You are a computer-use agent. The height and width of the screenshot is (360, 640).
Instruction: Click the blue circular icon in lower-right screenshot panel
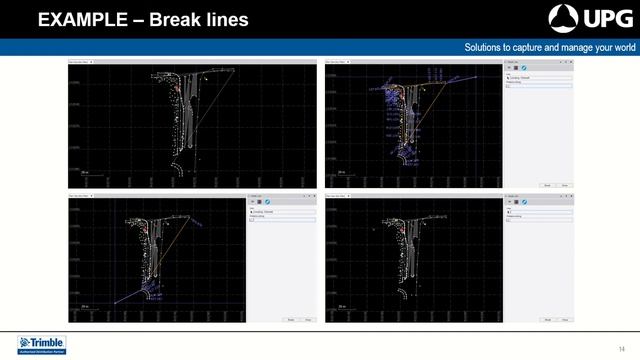coord(524,202)
